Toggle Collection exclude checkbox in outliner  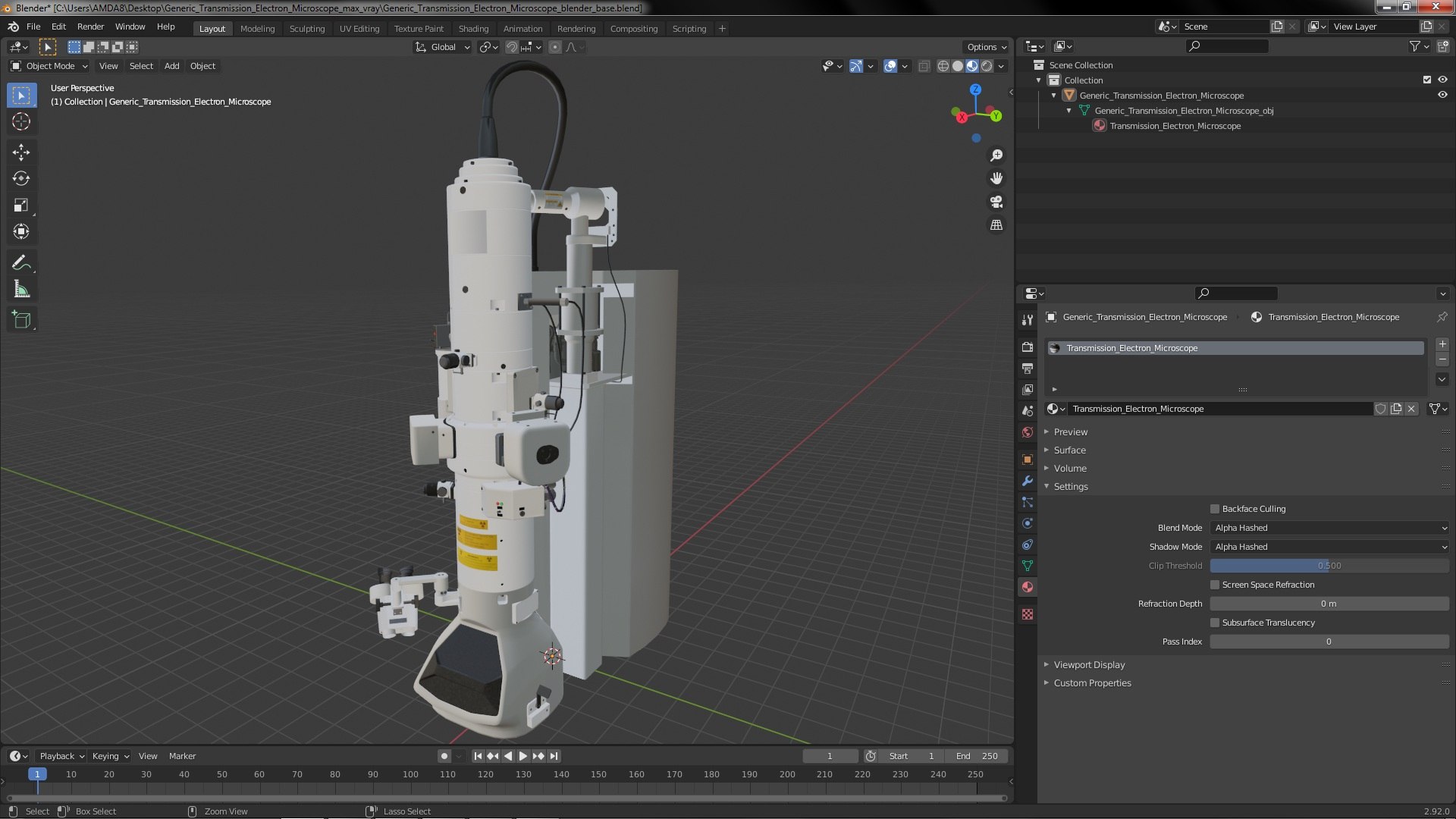click(1427, 80)
